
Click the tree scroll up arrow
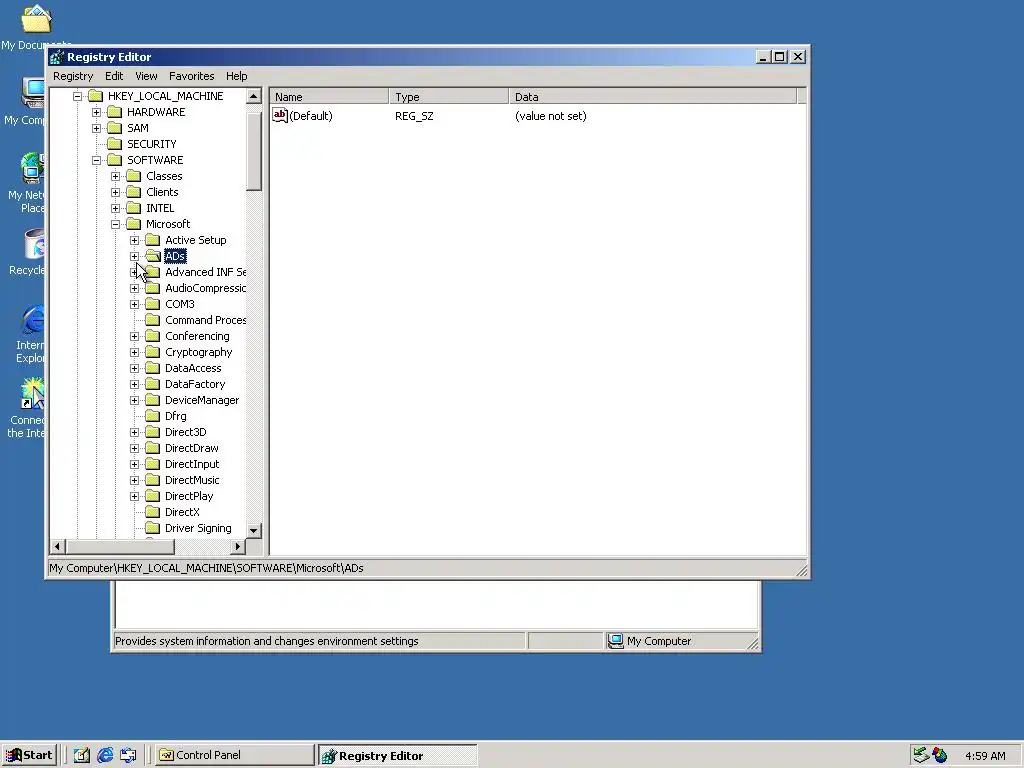point(254,97)
